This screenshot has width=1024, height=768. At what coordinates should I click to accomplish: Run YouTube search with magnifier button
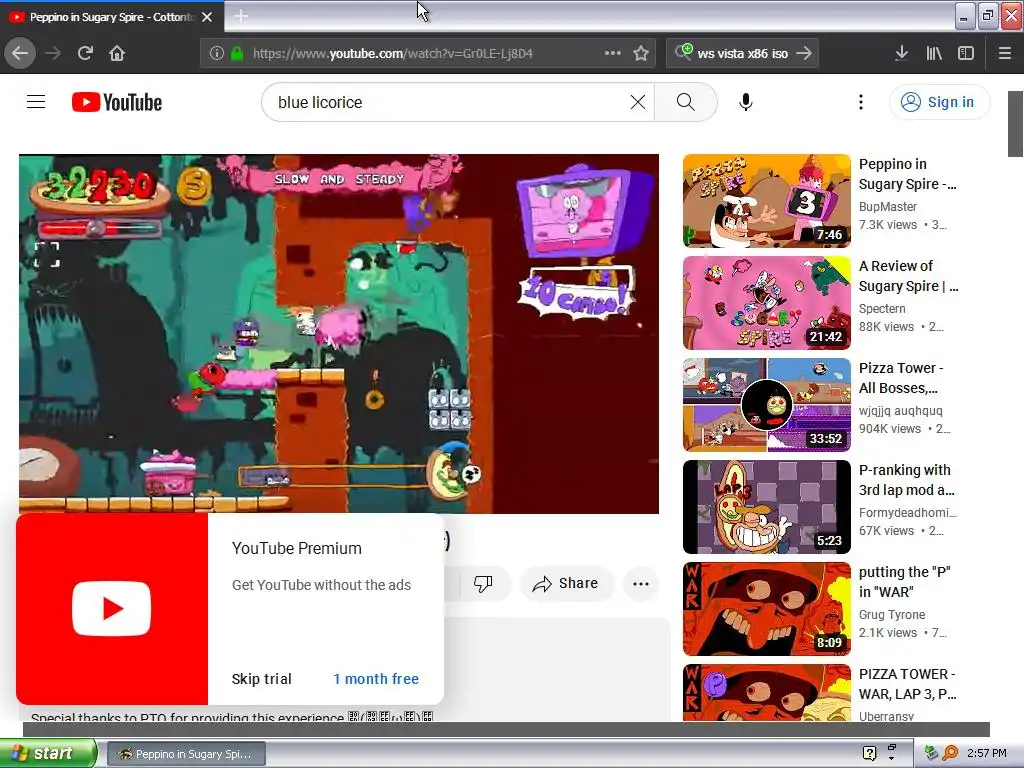coord(685,102)
